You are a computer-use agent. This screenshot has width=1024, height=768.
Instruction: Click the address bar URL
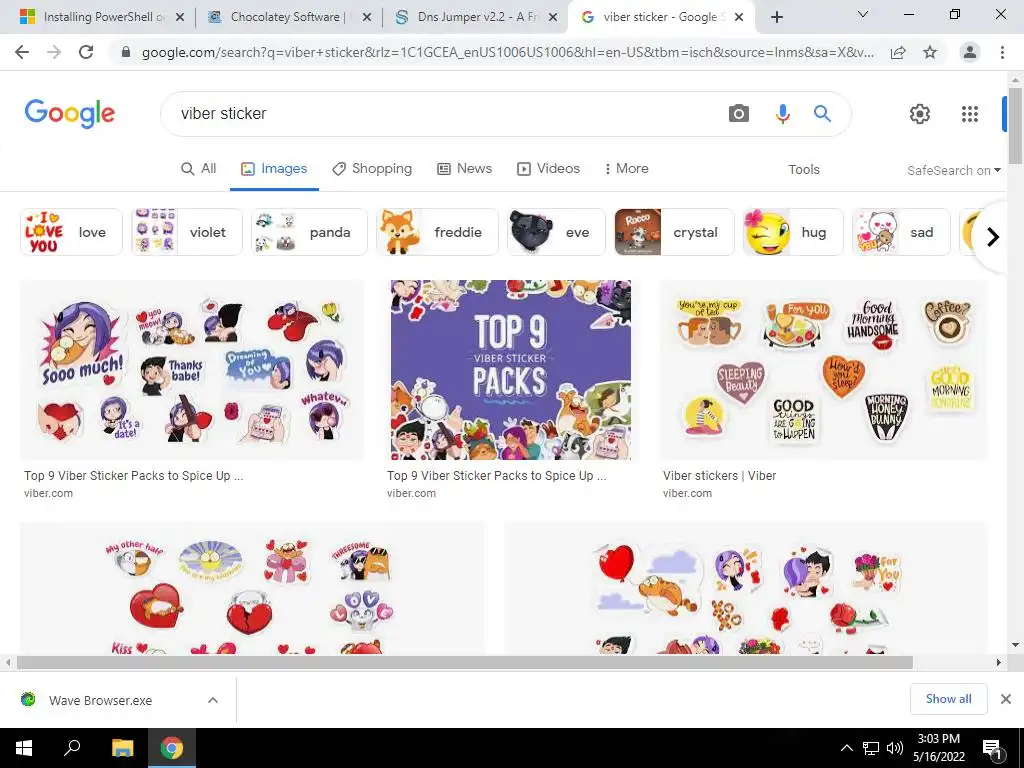[x=507, y=52]
